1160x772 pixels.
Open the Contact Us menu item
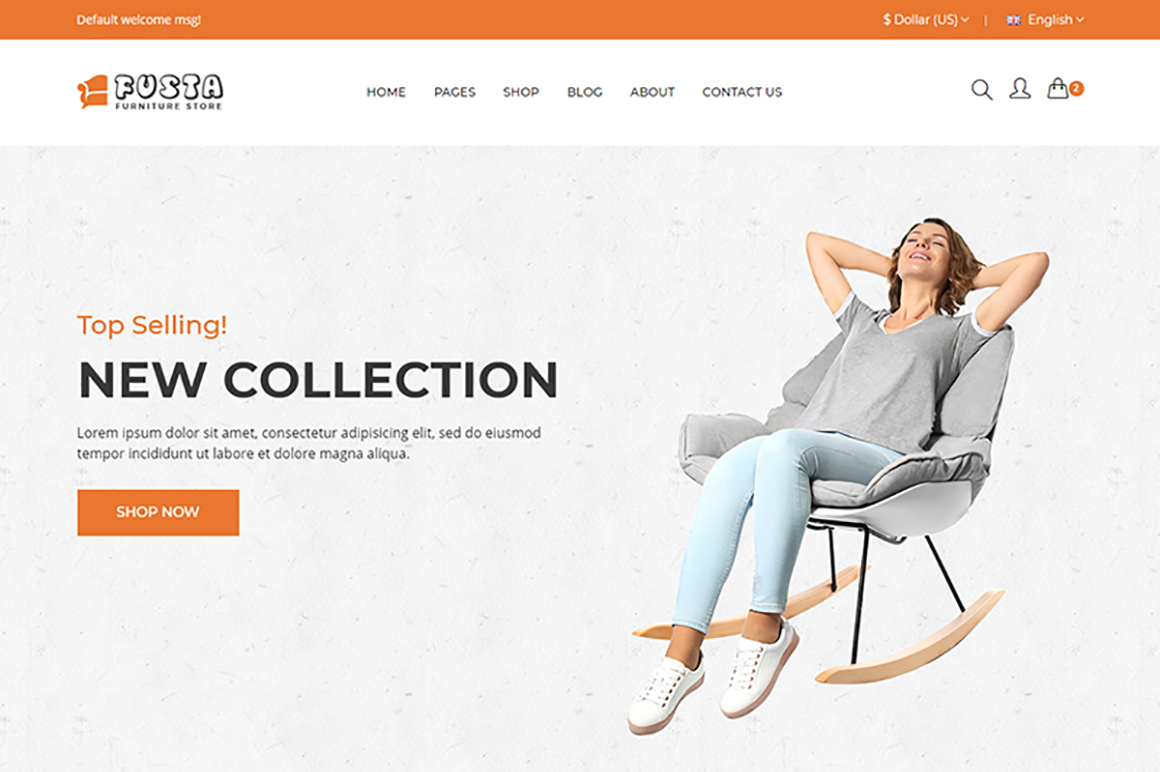(742, 92)
